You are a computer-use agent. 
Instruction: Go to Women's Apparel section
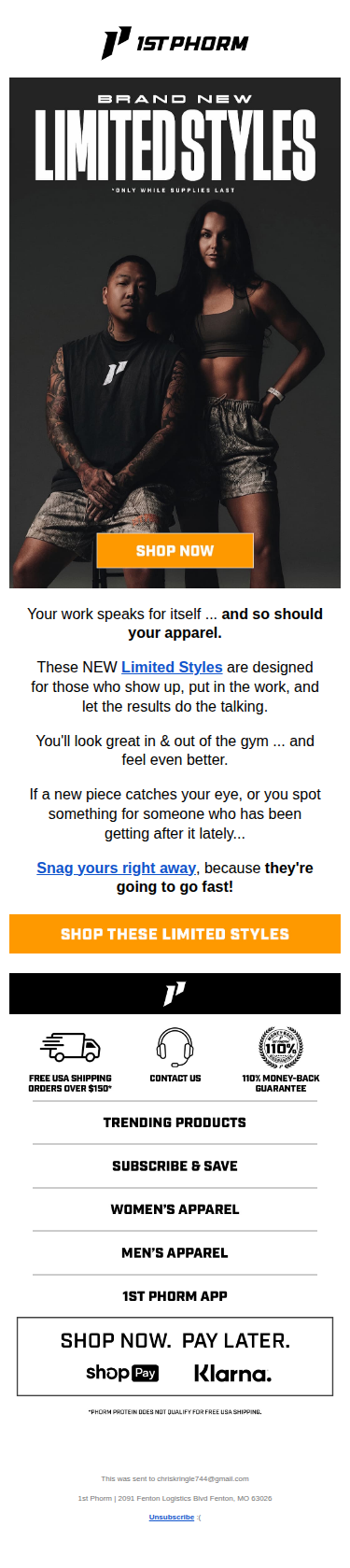pos(175,1209)
